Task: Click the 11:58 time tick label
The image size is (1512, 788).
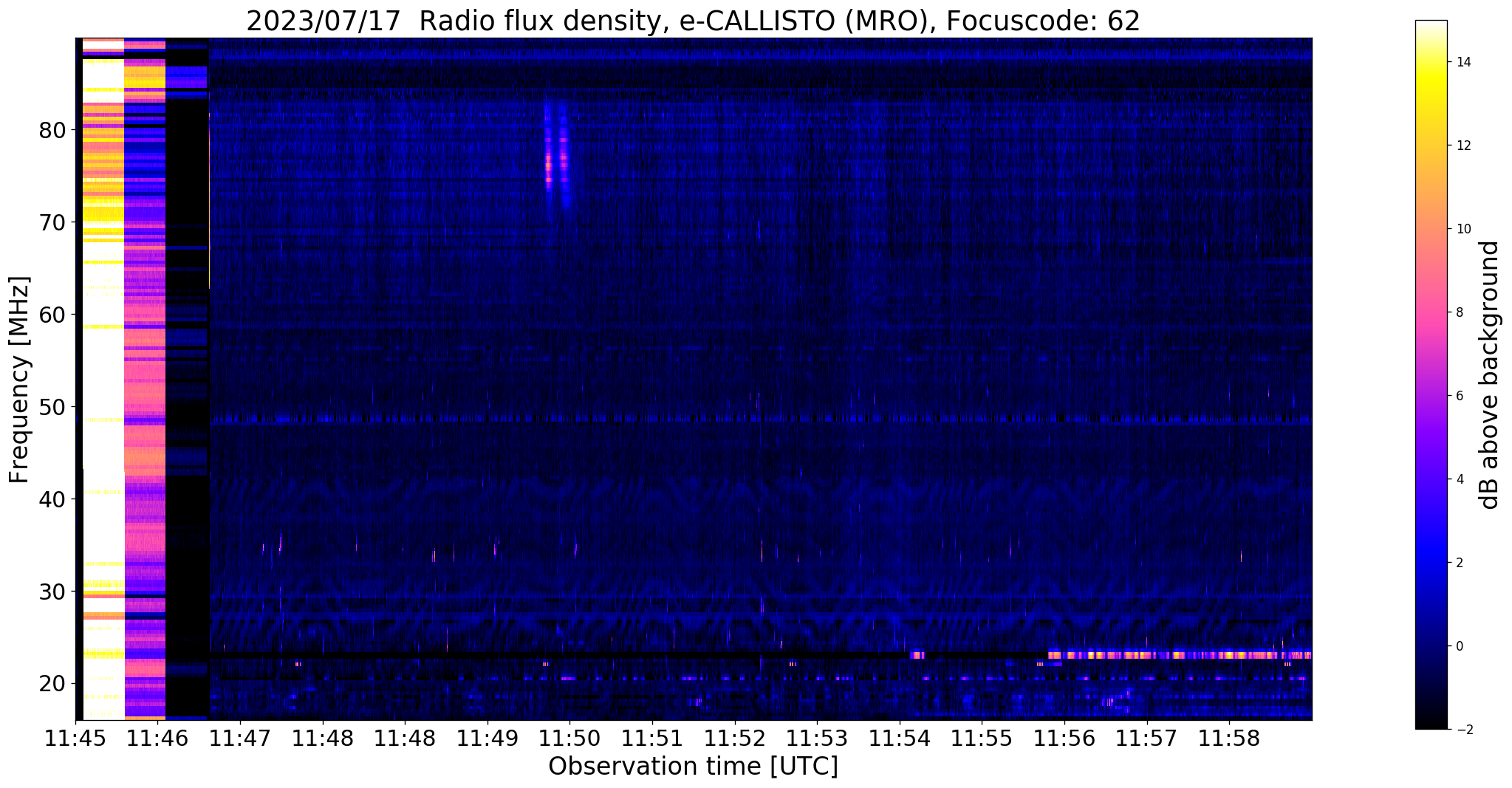Action: (x=1229, y=739)
